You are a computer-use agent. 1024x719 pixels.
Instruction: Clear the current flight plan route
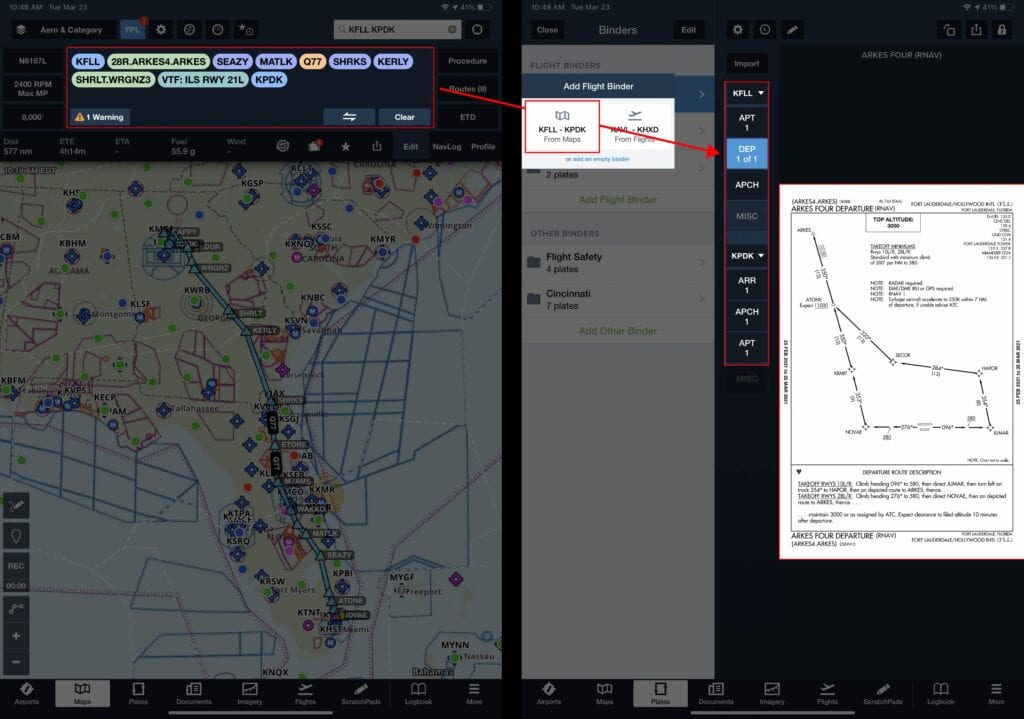pos(406,117)
